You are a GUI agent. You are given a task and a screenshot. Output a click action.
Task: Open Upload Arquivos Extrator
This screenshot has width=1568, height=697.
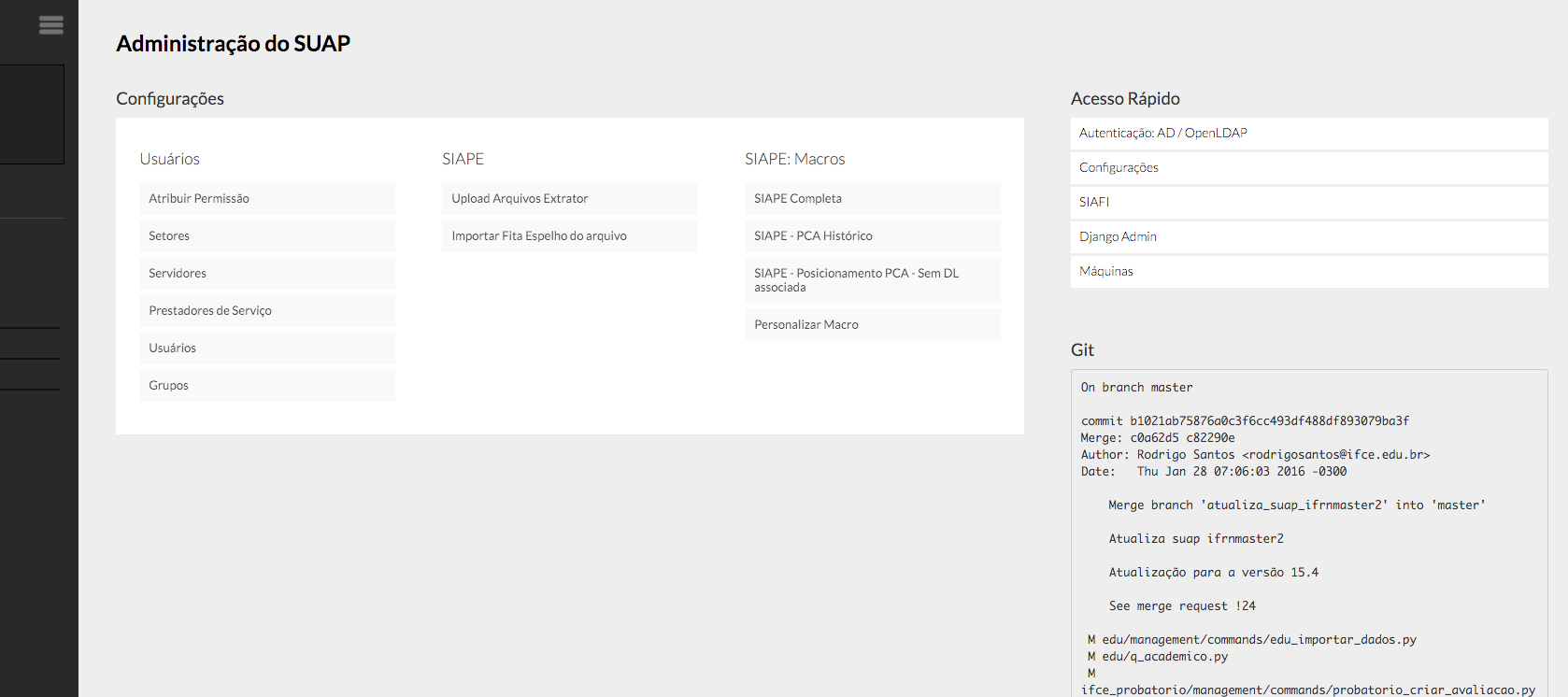(x=570, y=198)
